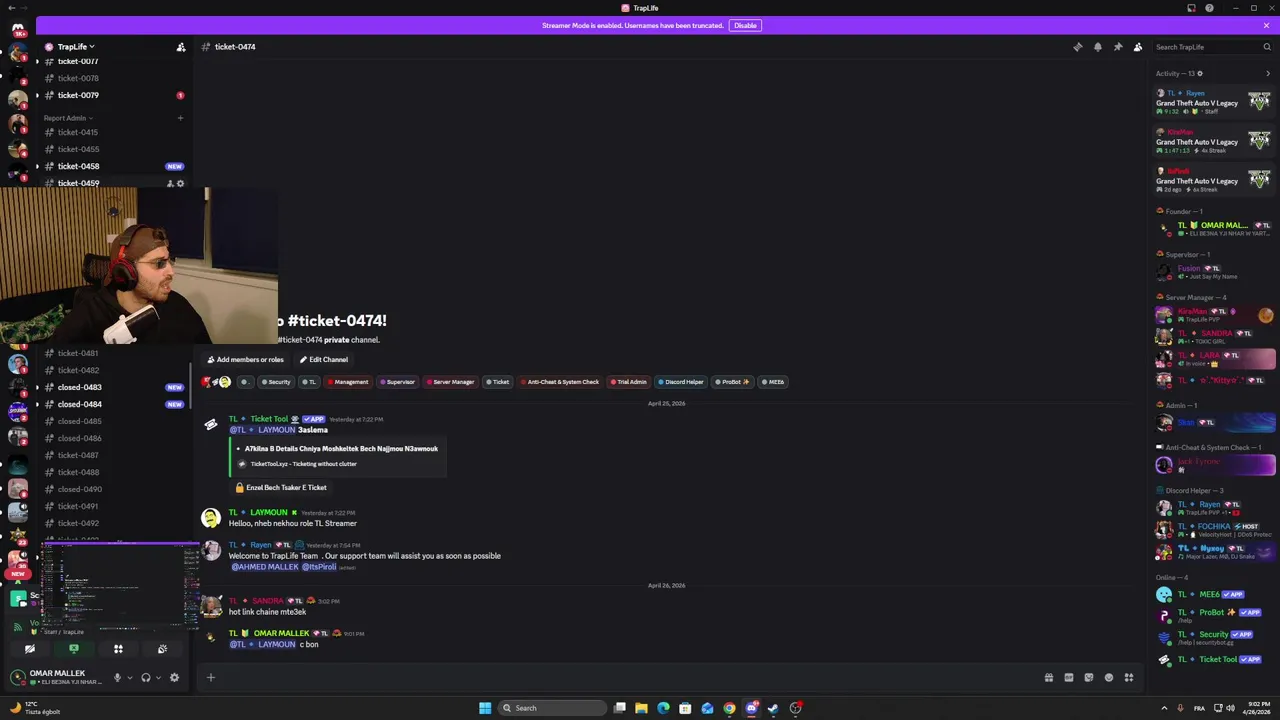Select the Server Manager role tag

click(x=450, y=382)
